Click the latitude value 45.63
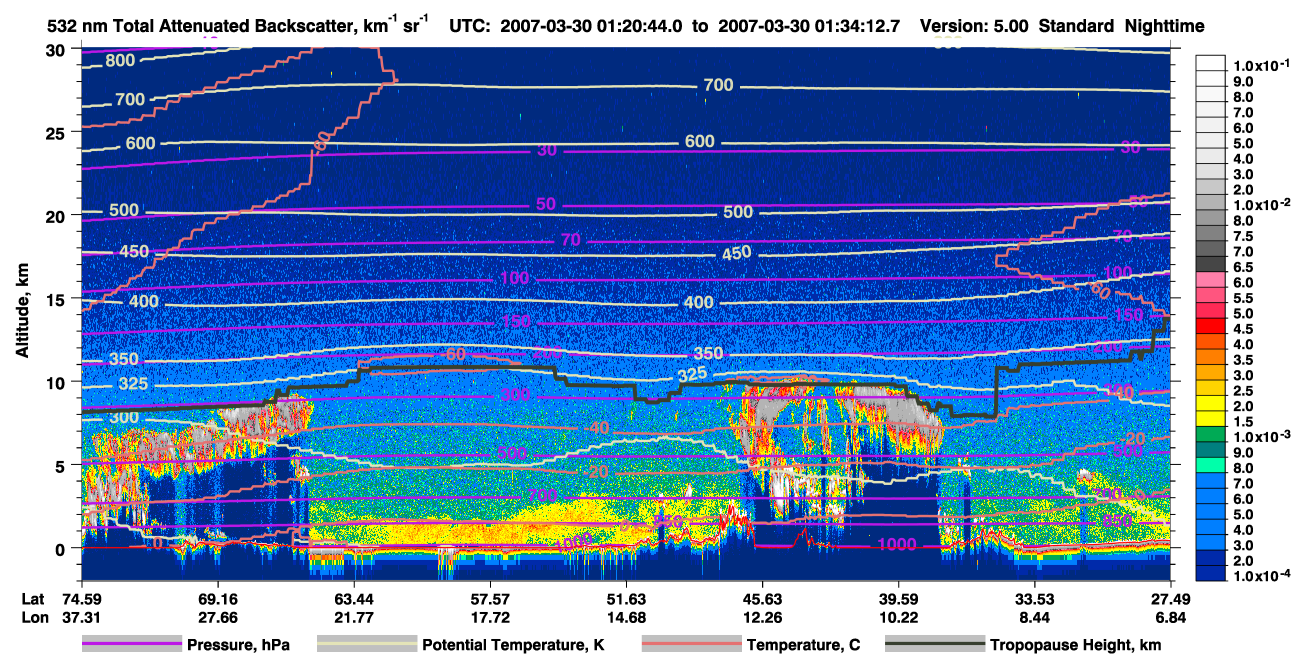The image size is (1300, 667). (762, 599)
